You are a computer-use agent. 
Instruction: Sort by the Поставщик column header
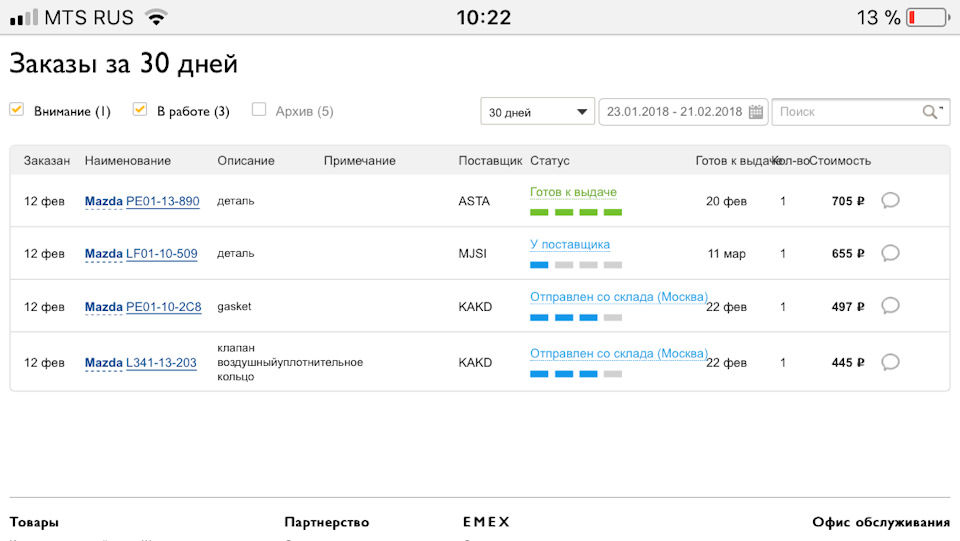[490, 161]
